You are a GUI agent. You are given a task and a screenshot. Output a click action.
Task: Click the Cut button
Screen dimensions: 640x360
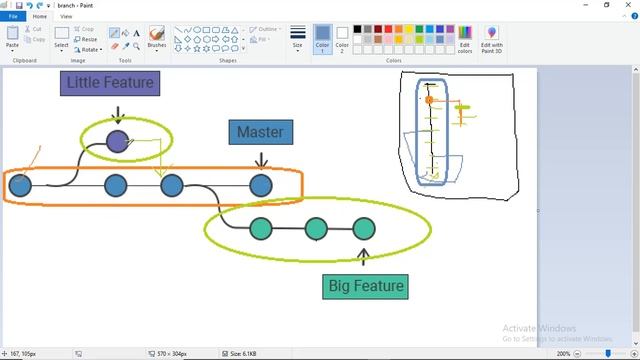tap(33, 29)
